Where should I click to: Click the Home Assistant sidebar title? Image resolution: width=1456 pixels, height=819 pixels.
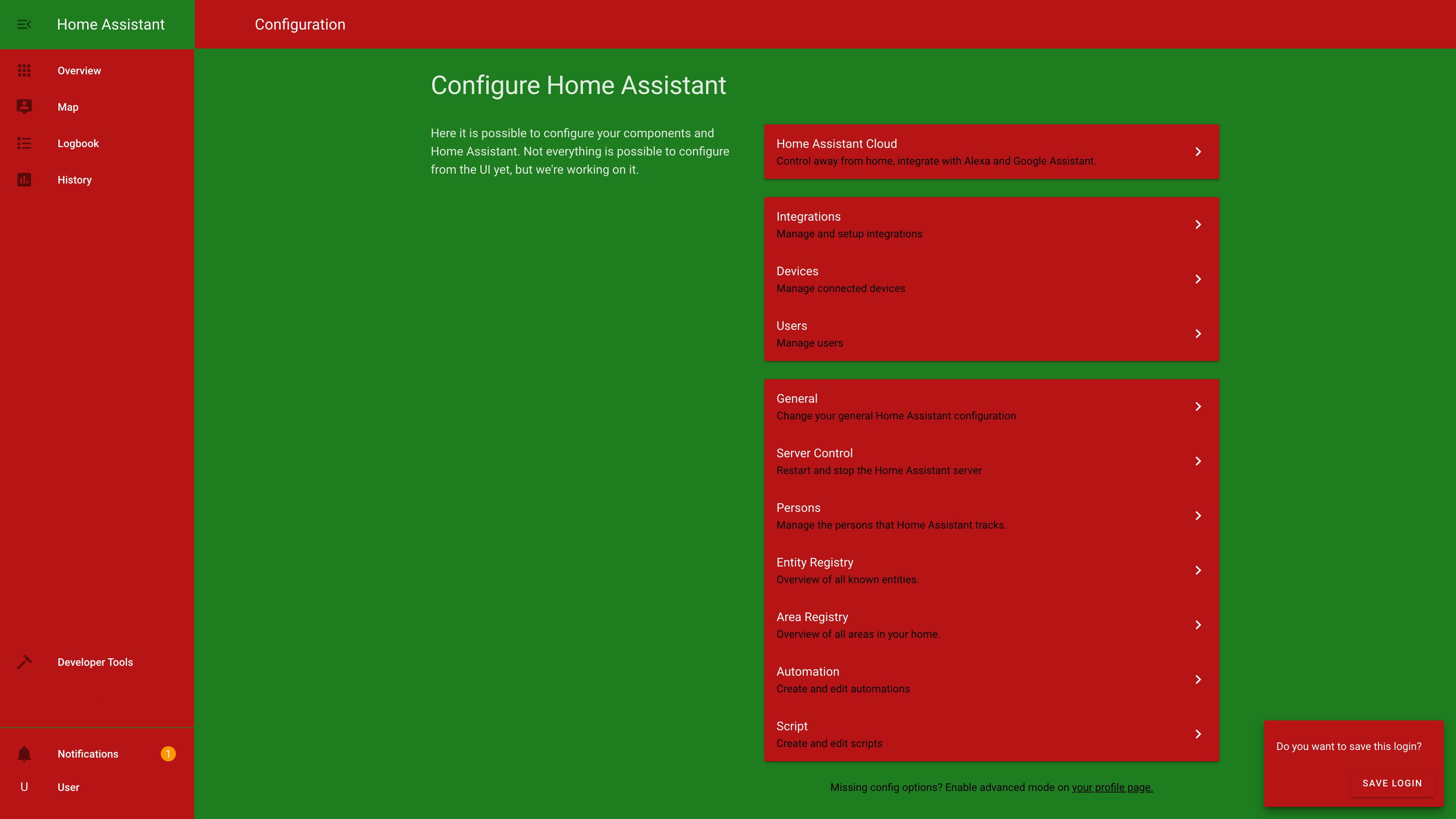[x=111, y=24]
